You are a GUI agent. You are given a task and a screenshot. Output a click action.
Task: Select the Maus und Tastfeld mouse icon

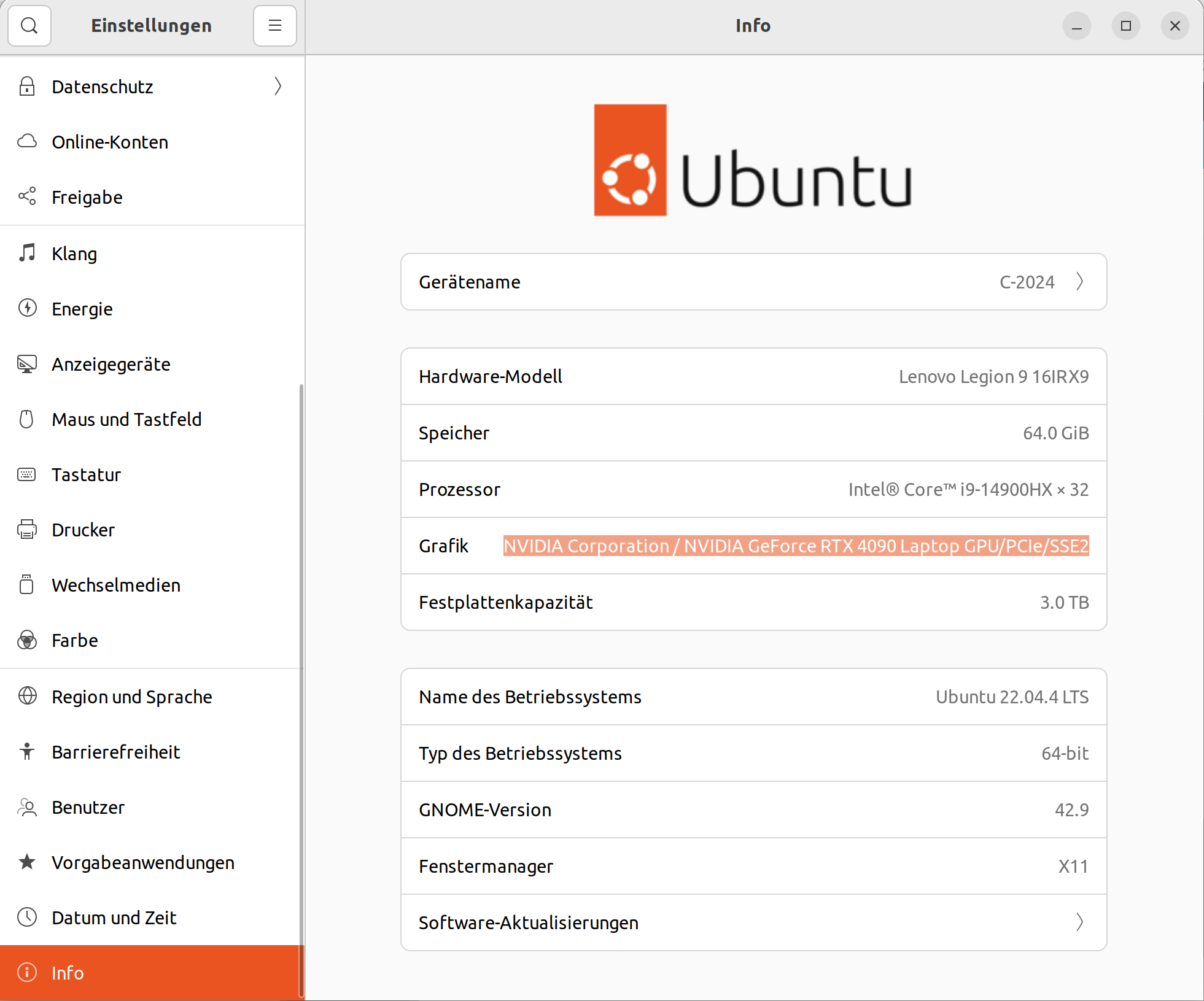27,419
